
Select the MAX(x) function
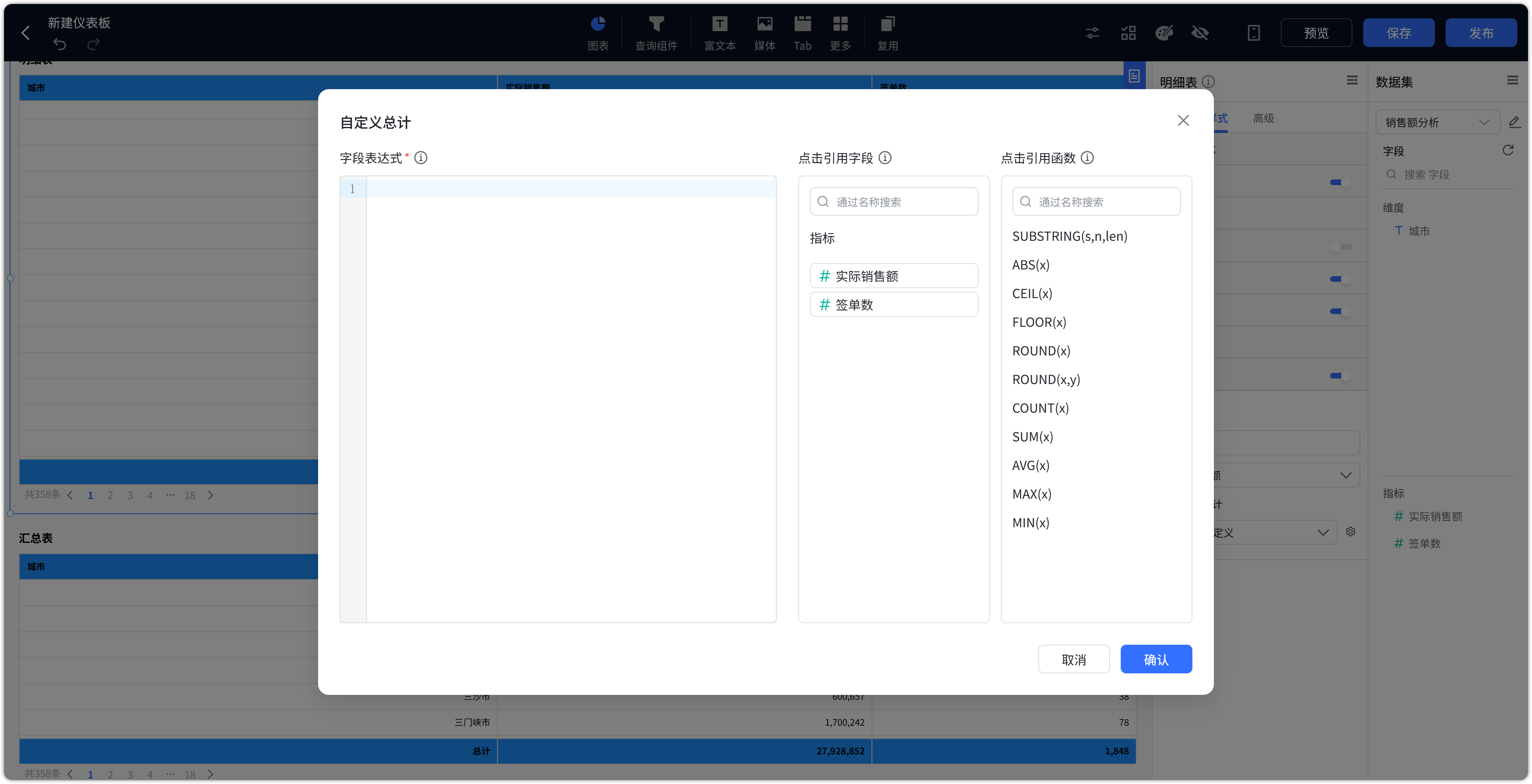1032,494
